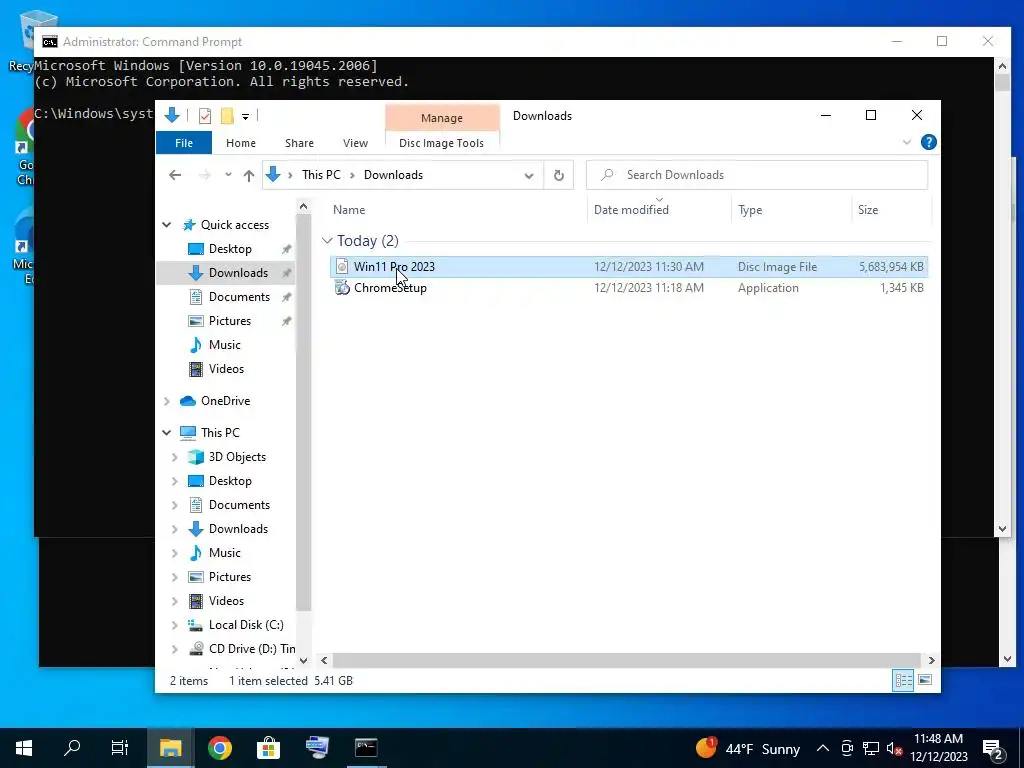
Task: Launch Google Chrome from taskbar
Action: click(x=219, y=748)
